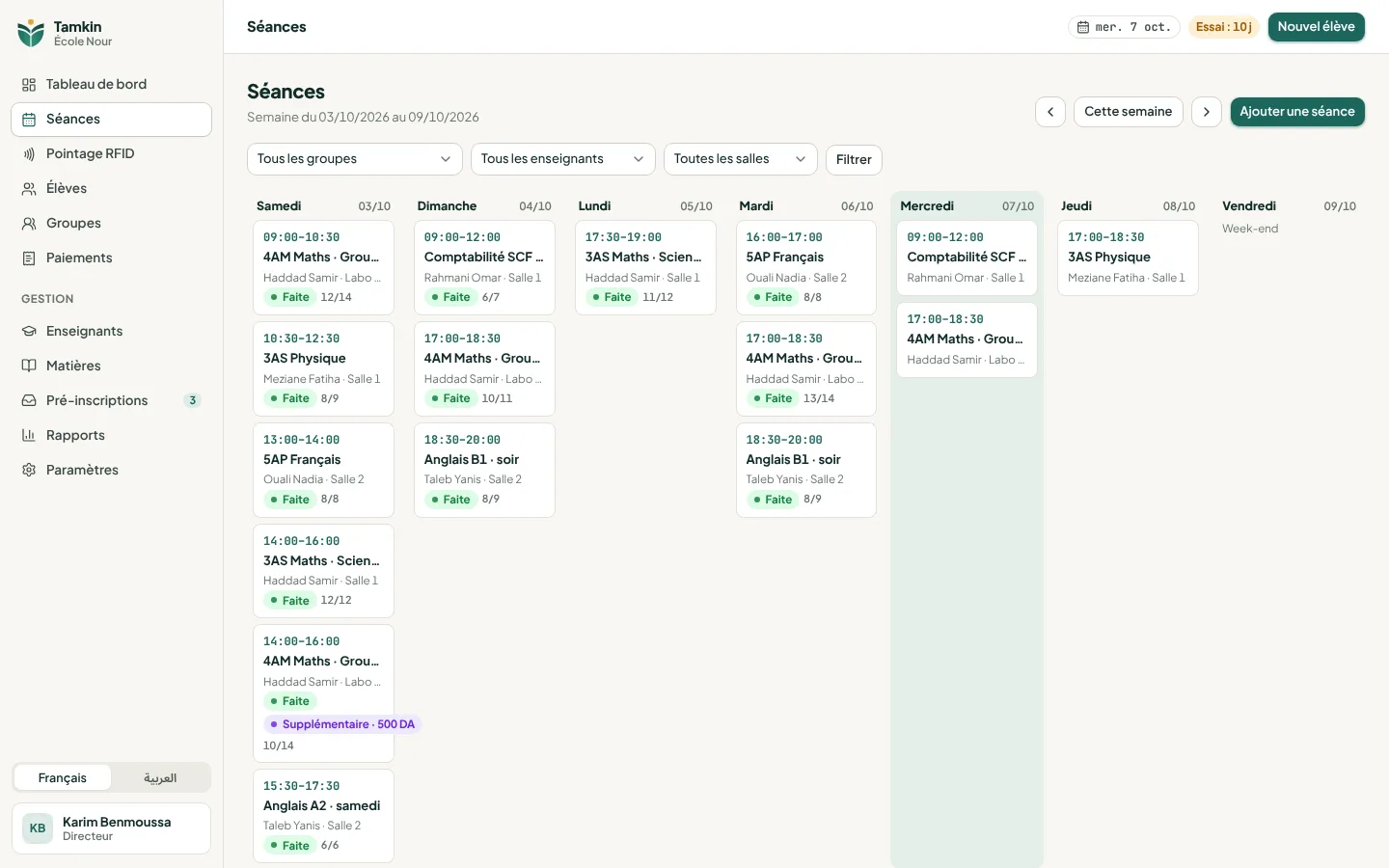The height and width of the screenshot is (868, 1389).
Task: Click the Tamkin leaf logo icon
Action: pyautogui.click(x=31, y=33)
